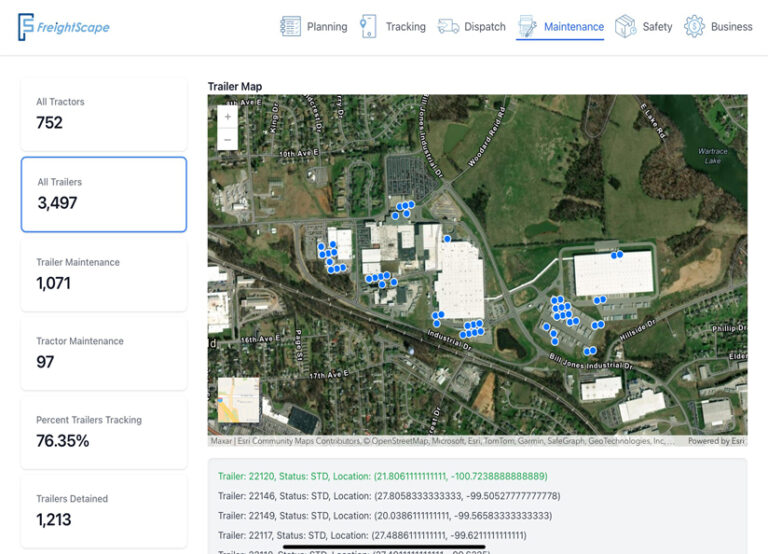This screenshot has width=768, height=554.
Task: Click the Safety box icon
Action: (x=625, y=26)
